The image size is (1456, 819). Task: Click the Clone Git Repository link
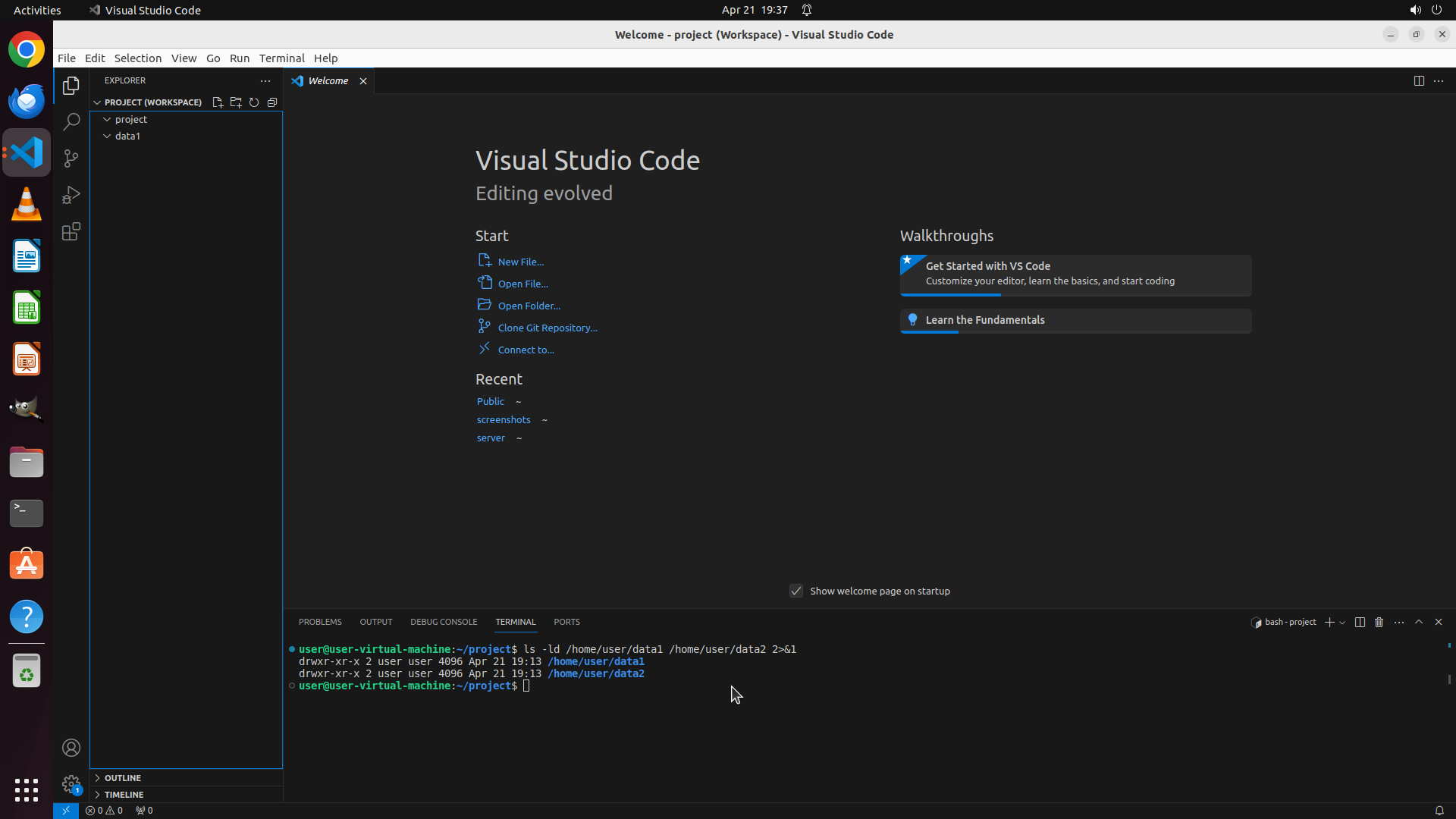coord(548,328)
